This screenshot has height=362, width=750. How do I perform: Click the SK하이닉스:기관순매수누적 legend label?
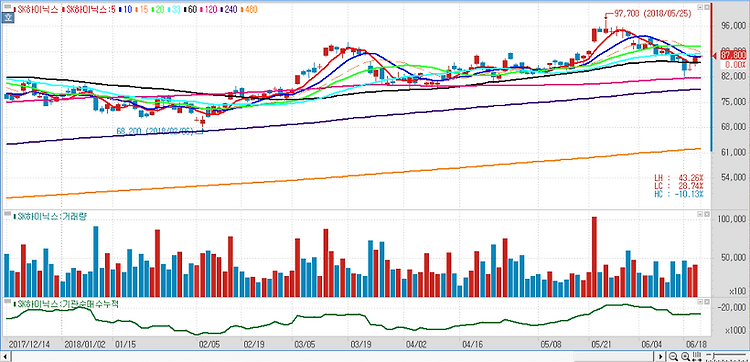65,304
